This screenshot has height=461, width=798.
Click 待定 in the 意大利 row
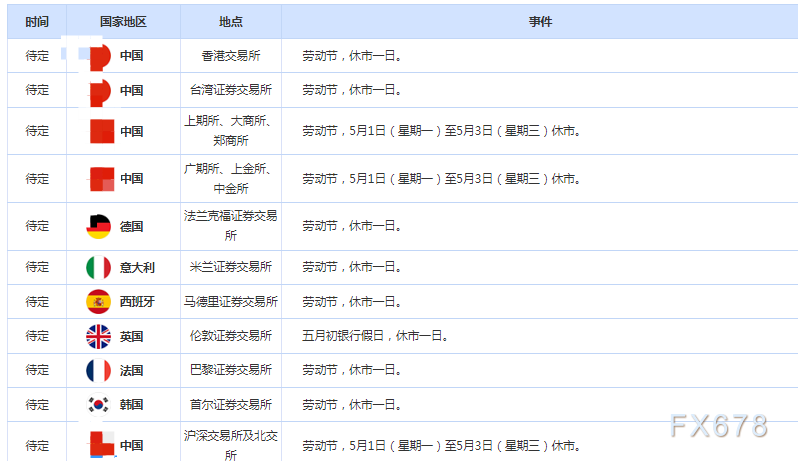[37, 267]
